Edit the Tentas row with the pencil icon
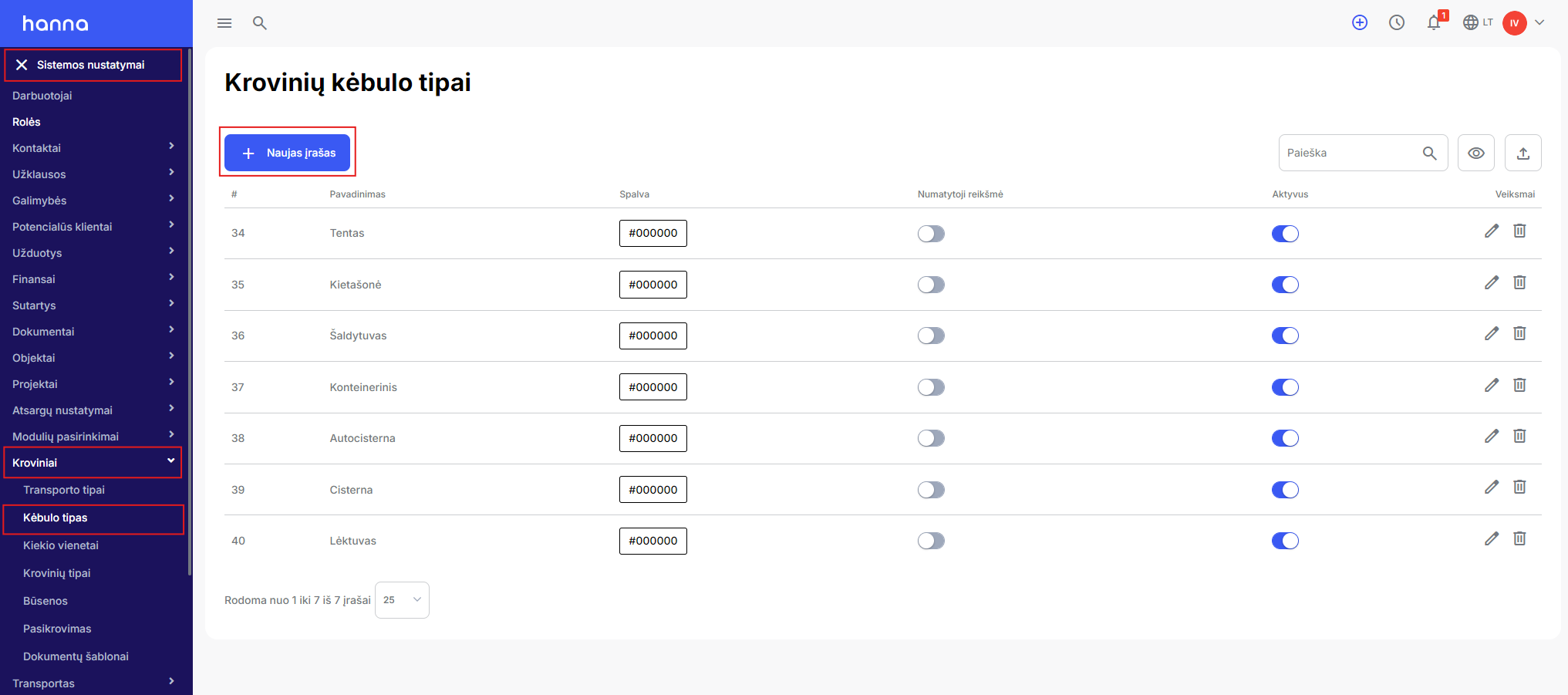The width and height of the screenshot is (1568, 695). [1492, 231]
